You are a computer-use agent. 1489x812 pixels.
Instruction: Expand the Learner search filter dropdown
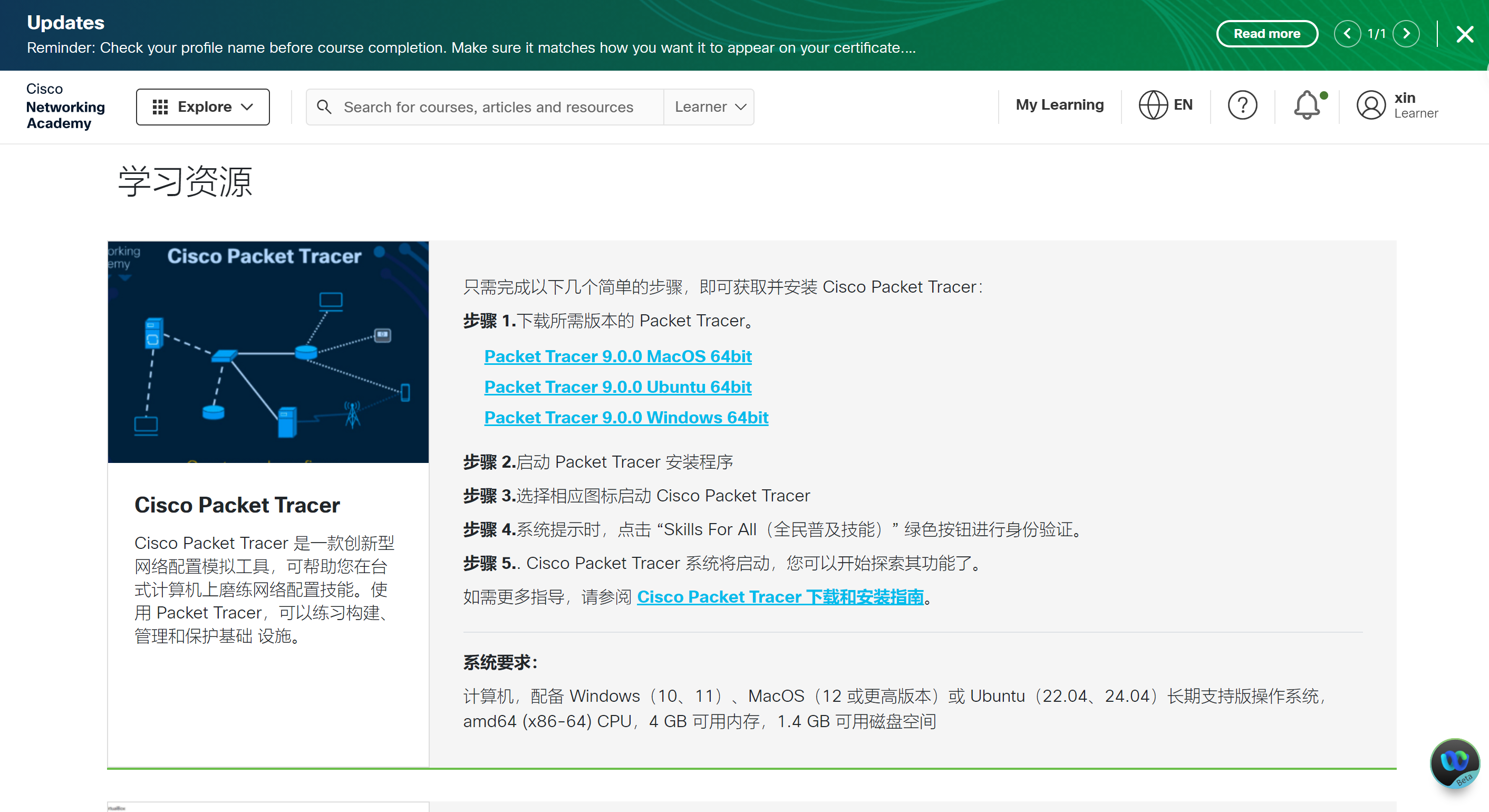pos(709,107)
